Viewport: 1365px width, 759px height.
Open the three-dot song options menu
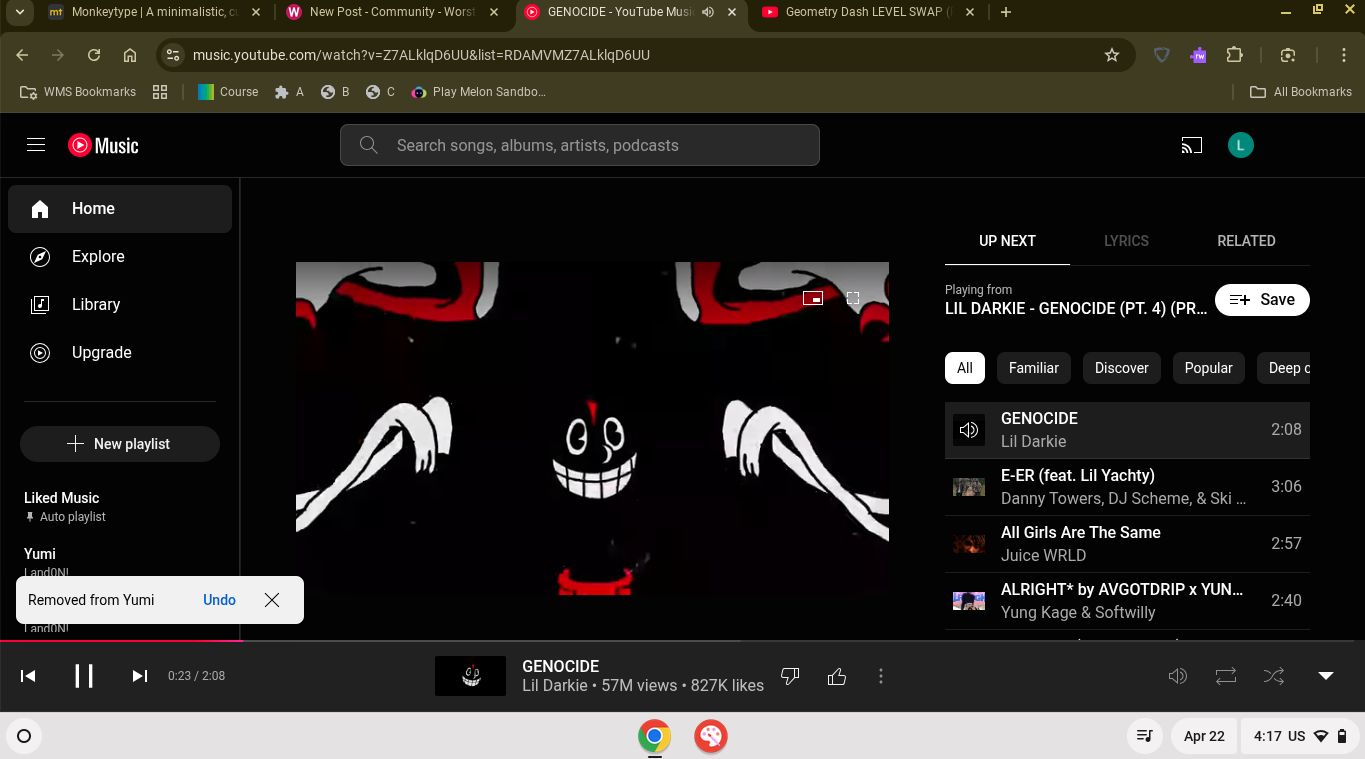[x=880, y=677]
